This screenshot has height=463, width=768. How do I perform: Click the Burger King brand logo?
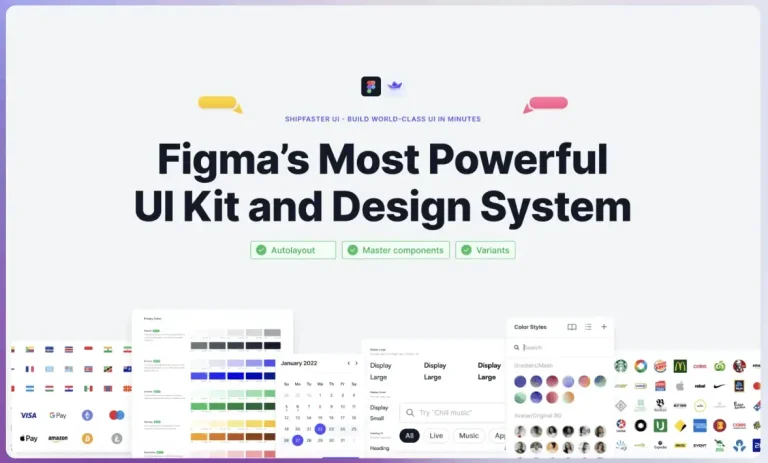660,366
